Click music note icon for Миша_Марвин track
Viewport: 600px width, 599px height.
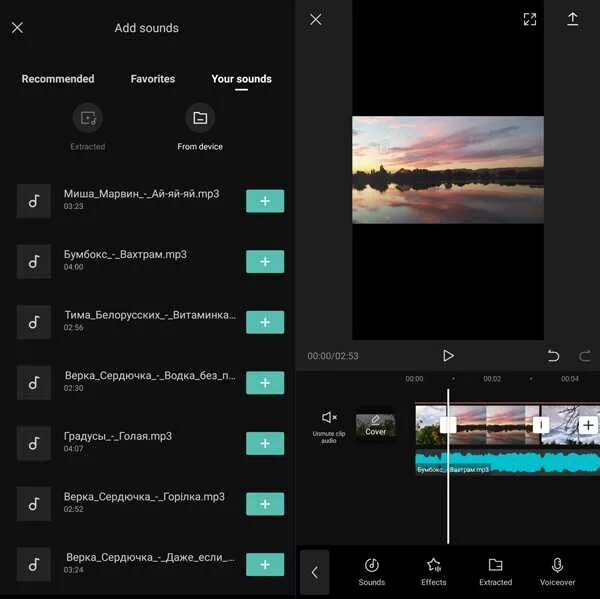coord(34,201)
